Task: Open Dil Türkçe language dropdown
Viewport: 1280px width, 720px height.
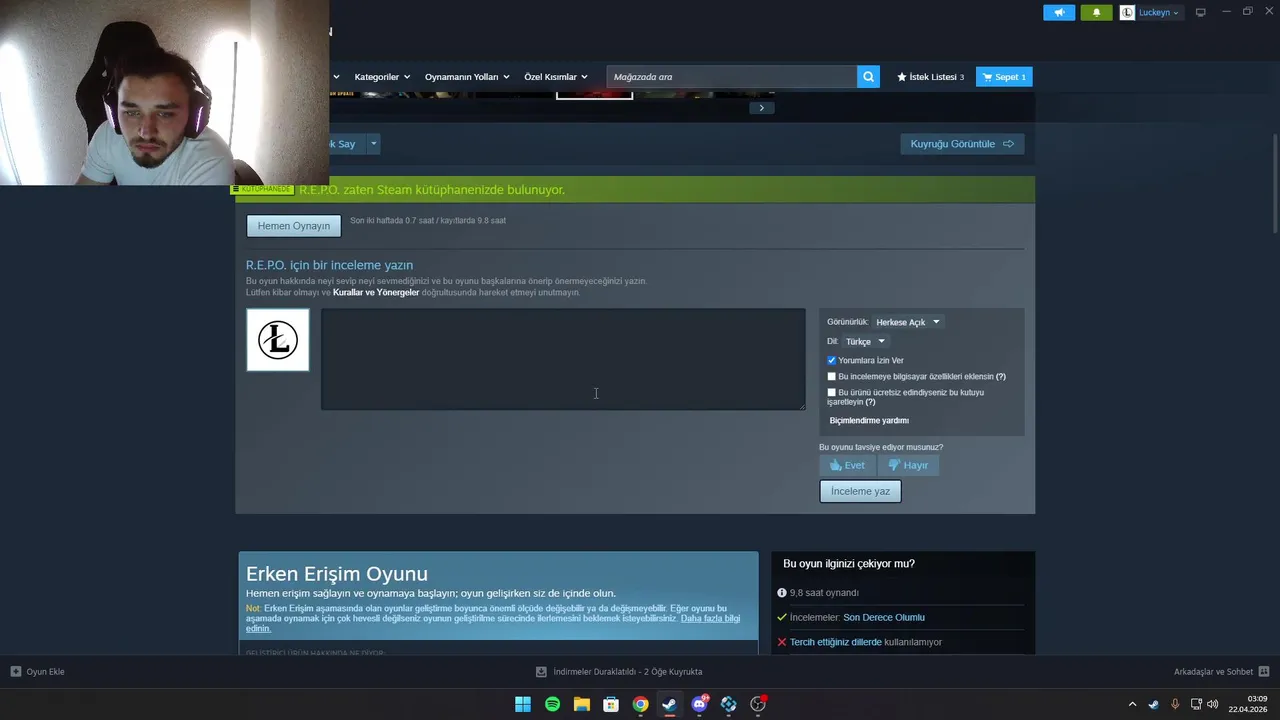Action: coord(865,341)
